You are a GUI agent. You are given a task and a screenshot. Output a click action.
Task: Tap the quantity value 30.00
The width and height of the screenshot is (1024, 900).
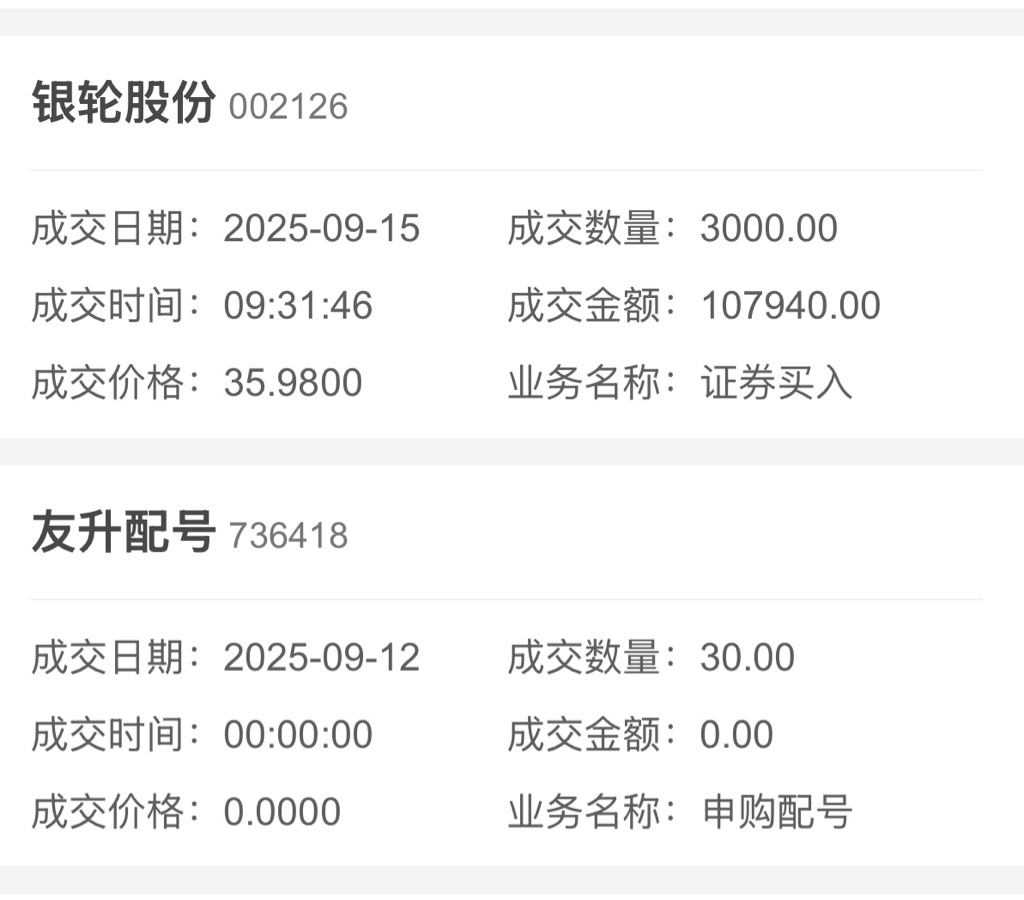(747, 657)
